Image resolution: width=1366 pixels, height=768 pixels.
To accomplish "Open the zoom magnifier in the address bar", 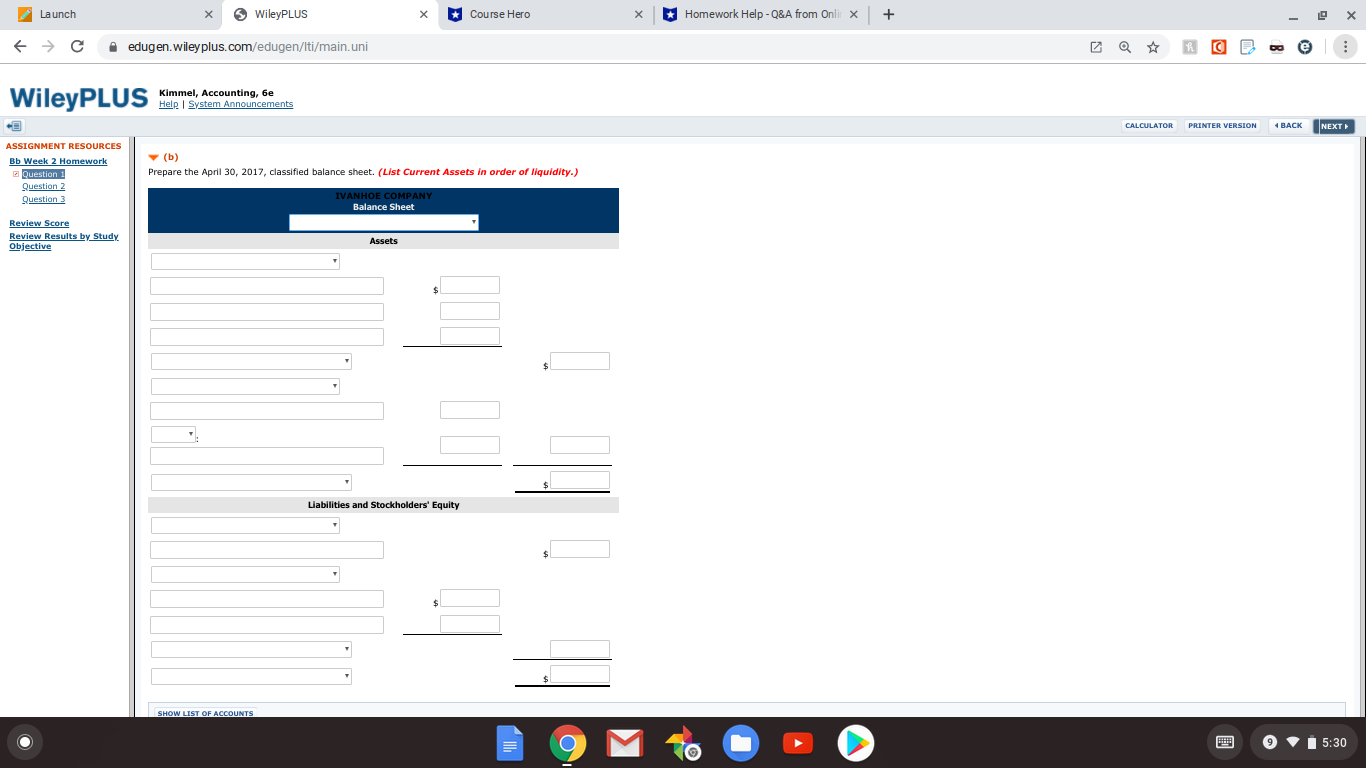I will (1125, 46).
